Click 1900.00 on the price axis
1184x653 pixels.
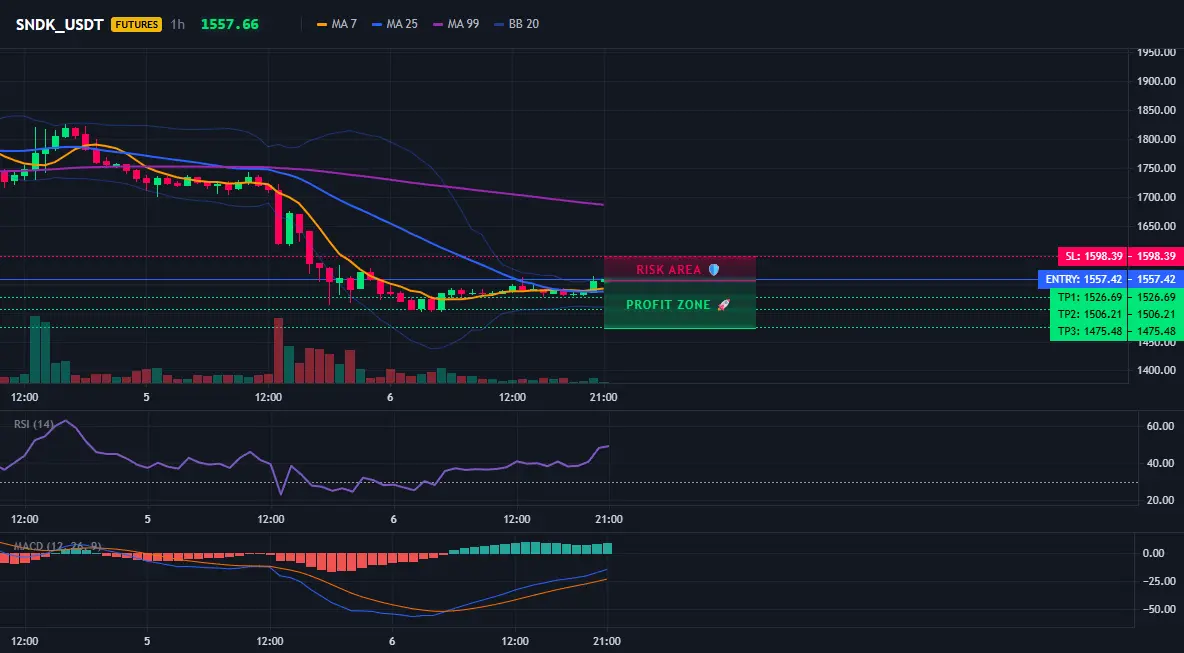(1156, 82)
